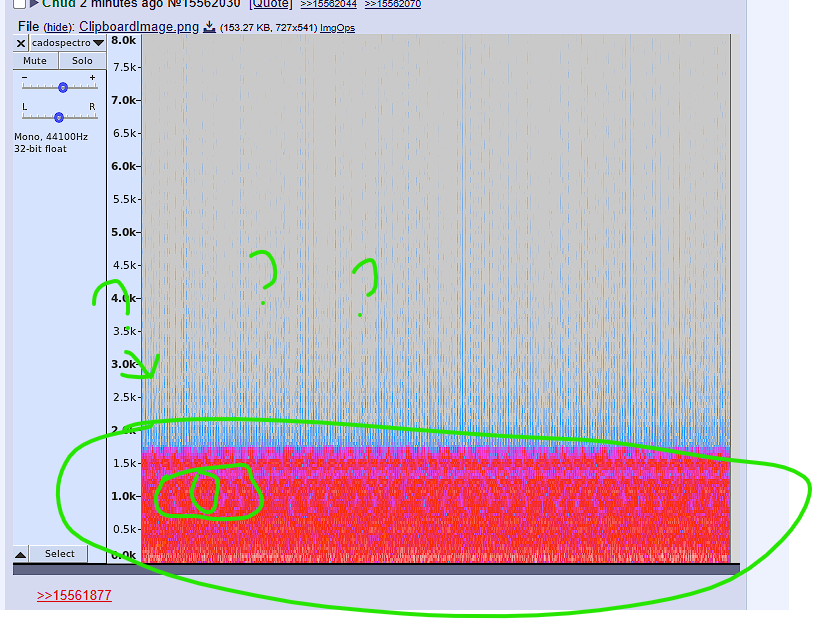The height and width of the screenshot is (619, 813).
Task: Mute the cadospectro track
Action: pyautogui.click(x=35, y=61)
